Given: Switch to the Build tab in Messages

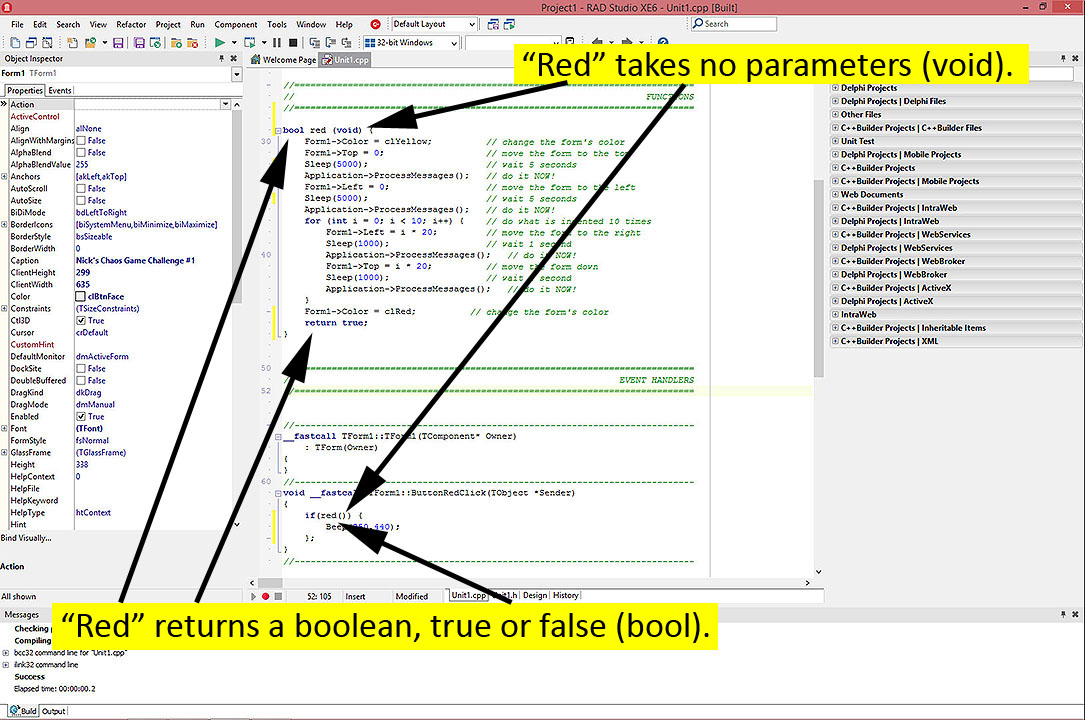Looking at the screenshot, I should [x=24, y=711].
